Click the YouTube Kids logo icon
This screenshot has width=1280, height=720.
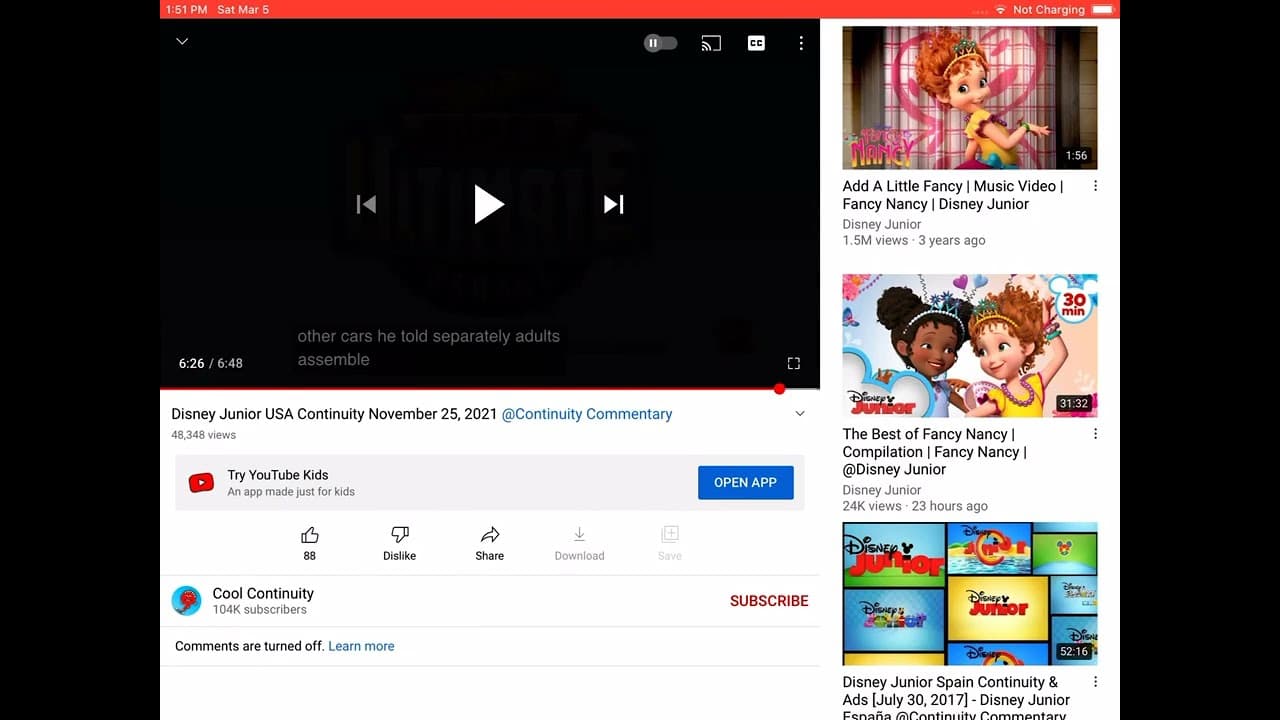201,483
